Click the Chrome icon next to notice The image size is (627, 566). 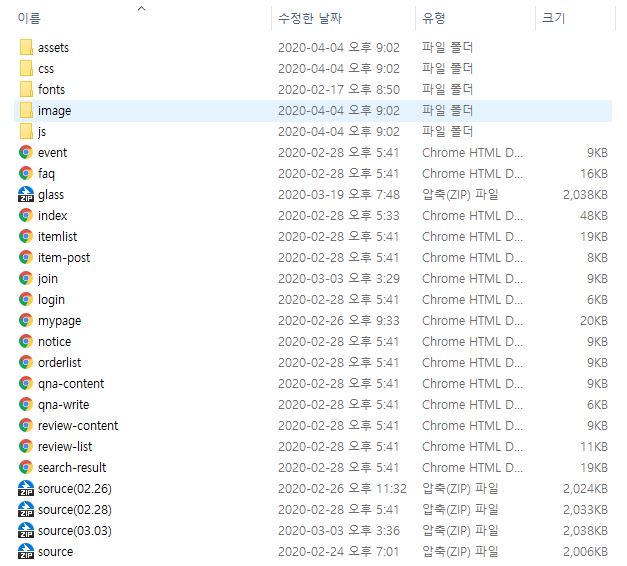(26, 341)
